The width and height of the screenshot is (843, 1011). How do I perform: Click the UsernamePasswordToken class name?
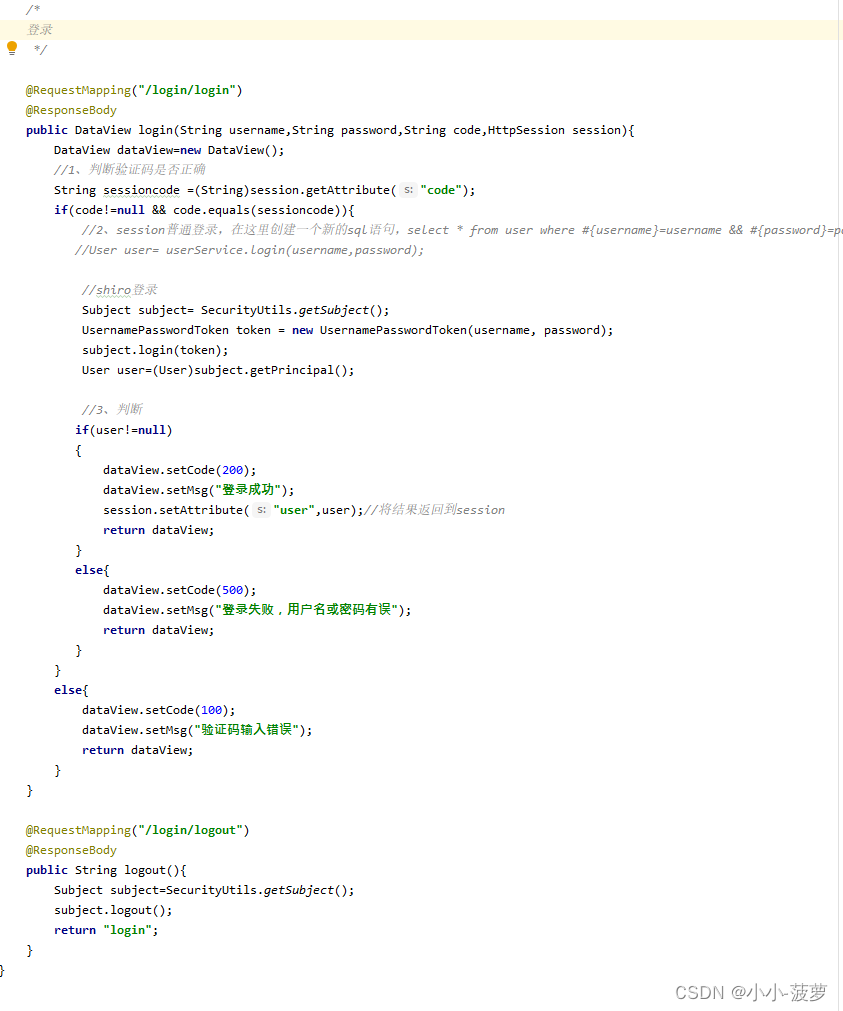pos(160,330)
